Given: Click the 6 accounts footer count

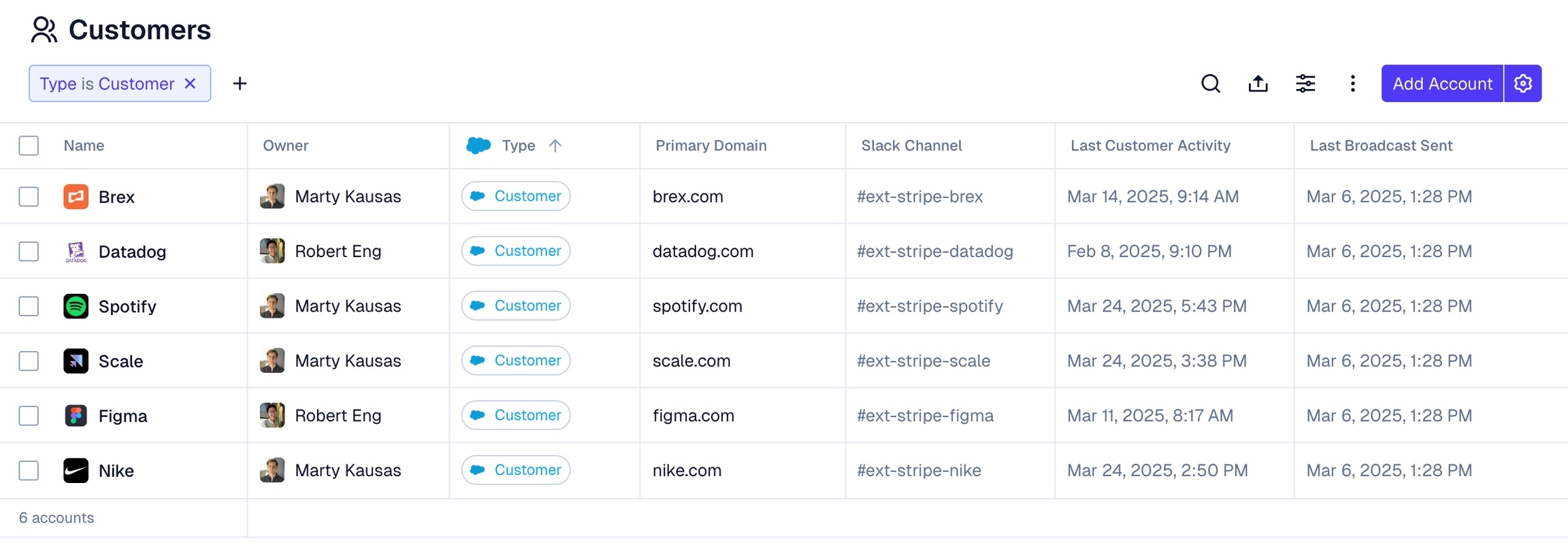Looking at the screenshot, I should 56,518.
